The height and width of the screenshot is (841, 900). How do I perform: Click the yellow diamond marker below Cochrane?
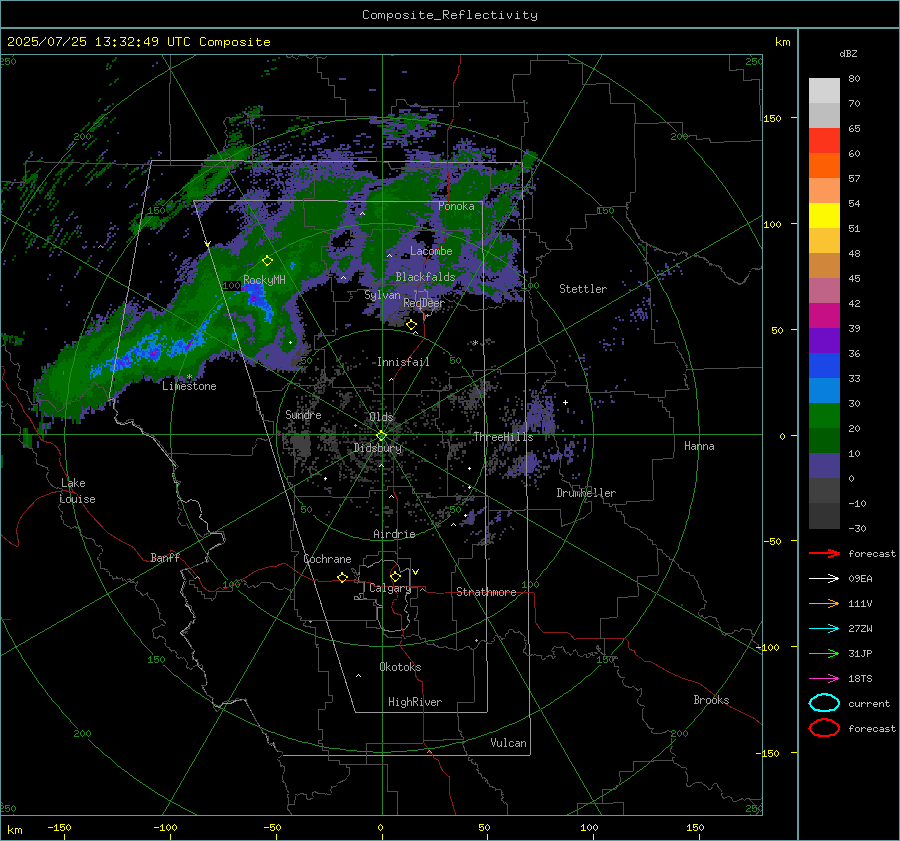pos(343,577)
